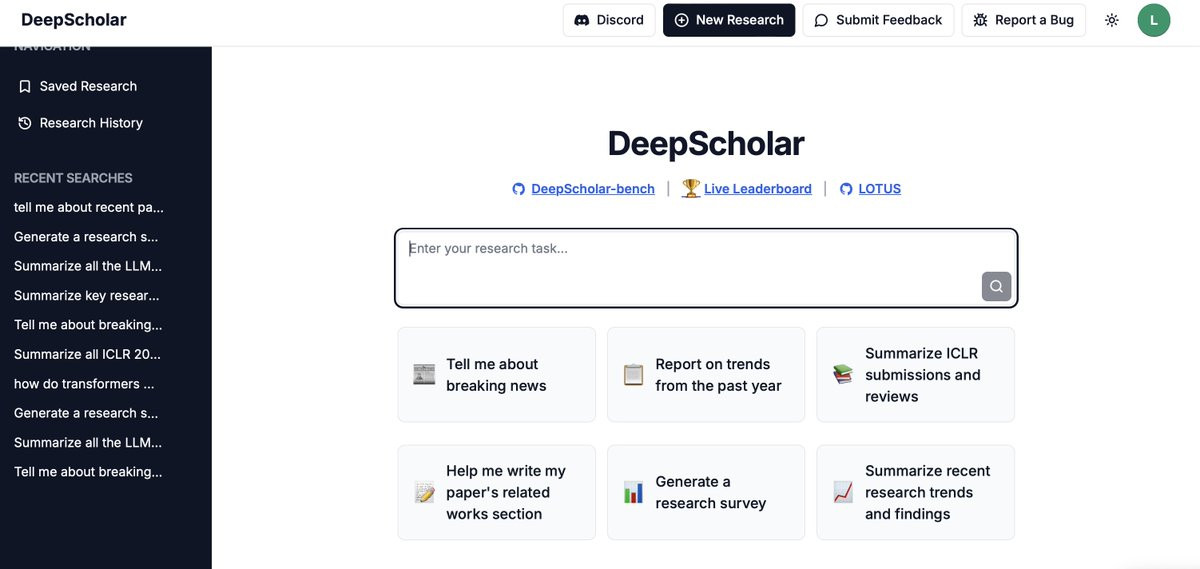1200x569 pixels.
Task: Click the search magnifier icon in input box
Action: click(x=996, y=286)
